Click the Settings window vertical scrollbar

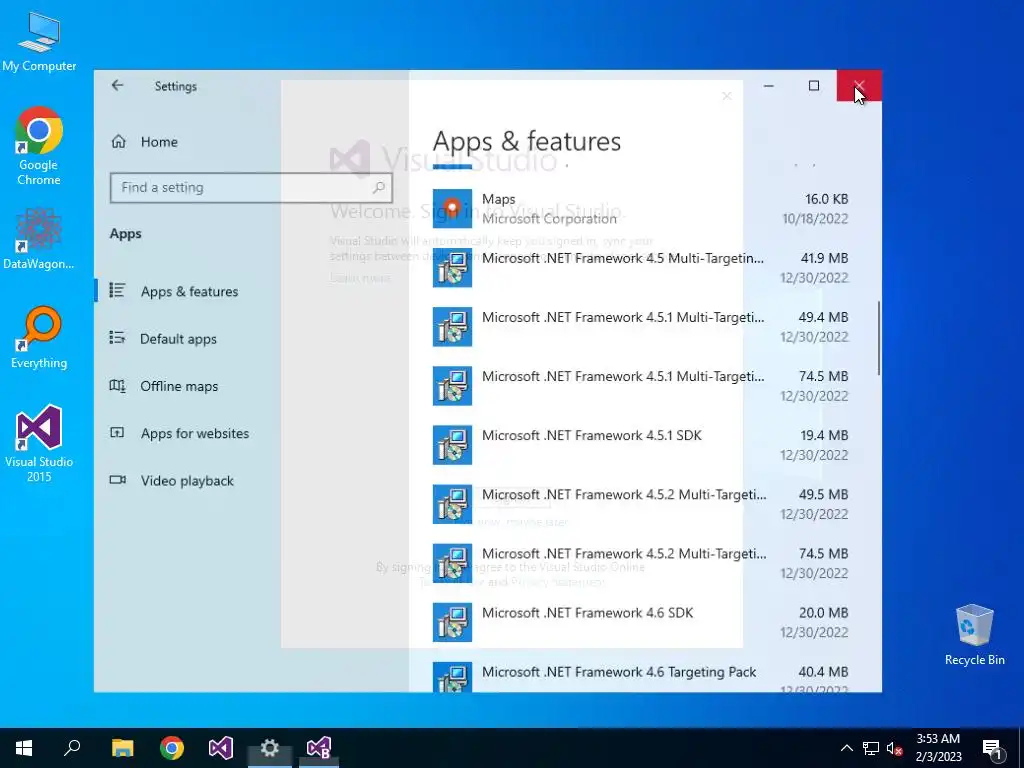pos(879,338)
